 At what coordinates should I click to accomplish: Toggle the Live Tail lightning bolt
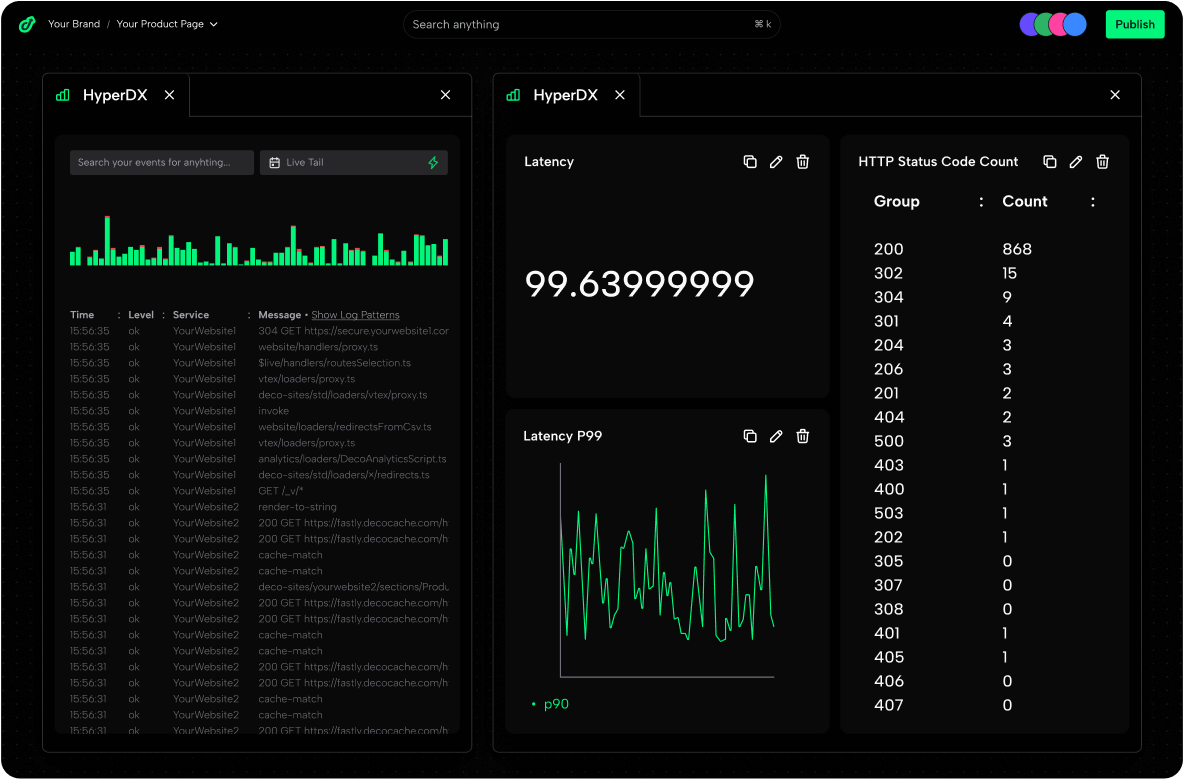[433, 162]
